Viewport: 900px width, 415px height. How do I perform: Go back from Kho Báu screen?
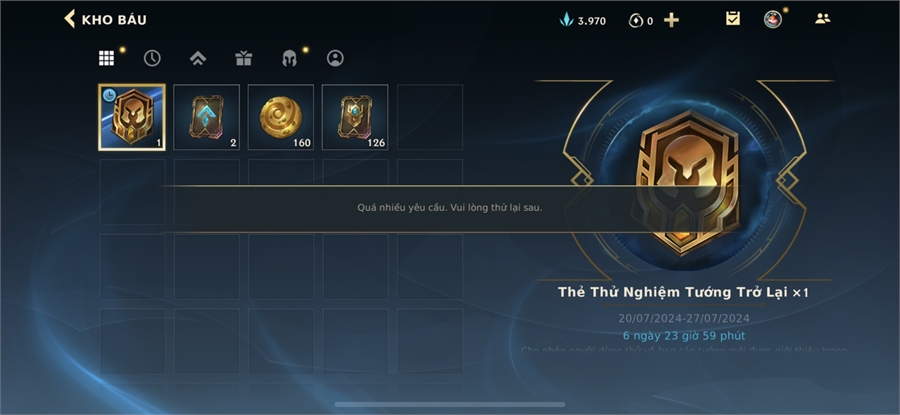[69, 19]
